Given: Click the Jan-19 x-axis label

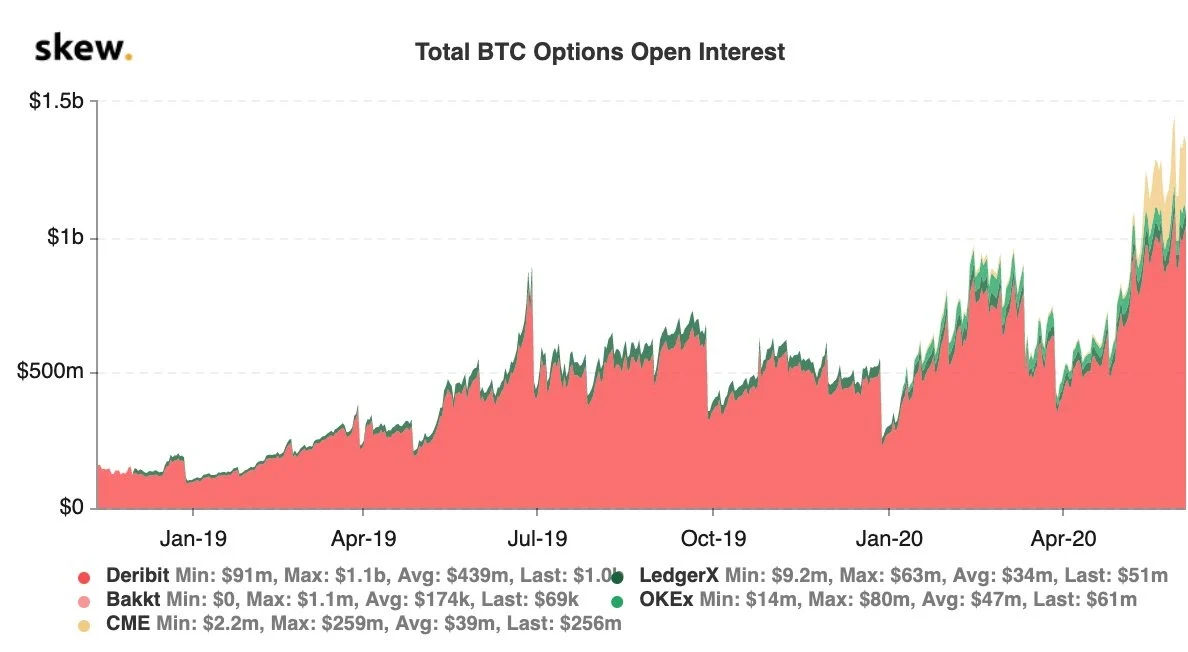Looking at the screenshot, I should coord(192,537).
